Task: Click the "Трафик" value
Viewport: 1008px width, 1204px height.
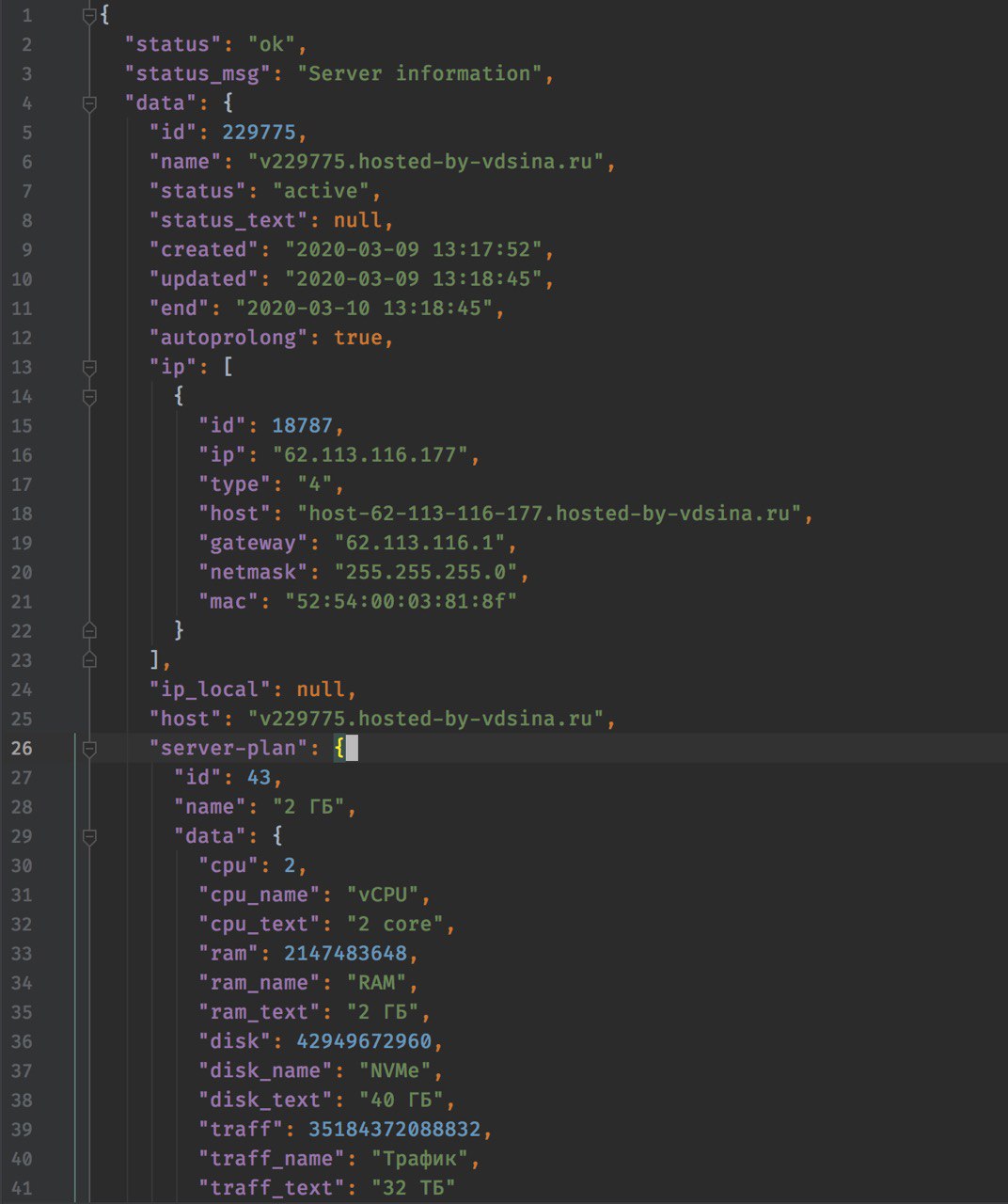Action: (x=419, y=1159)
